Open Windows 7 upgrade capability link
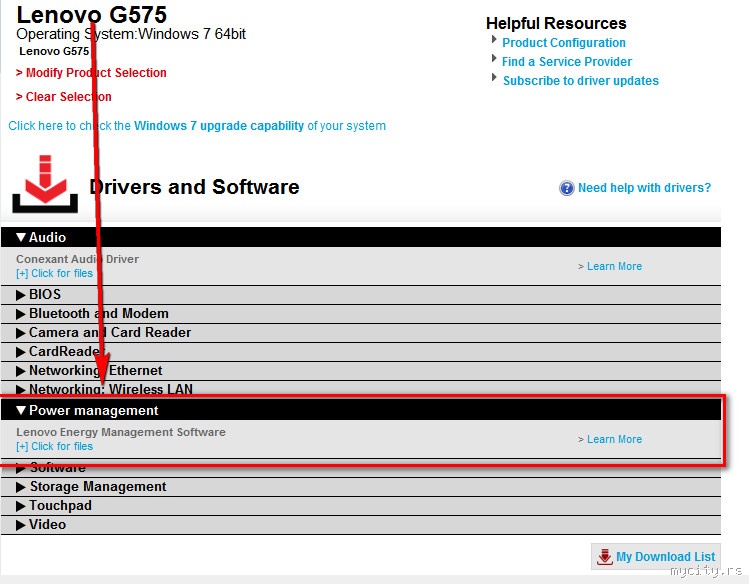 coord(219,126)
